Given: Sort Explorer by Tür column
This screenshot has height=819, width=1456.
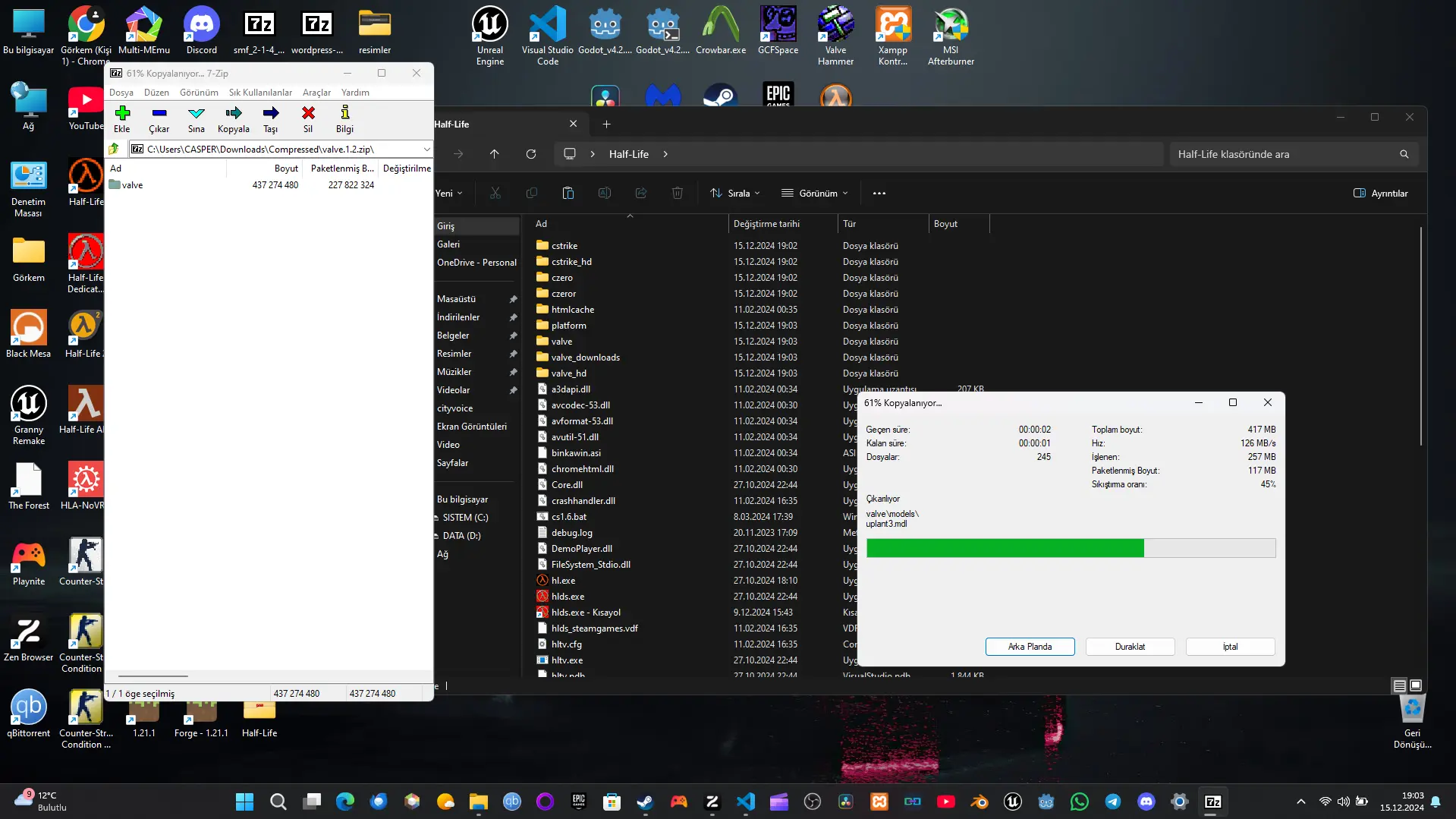Looking at the screenshot, I should coord(883,224).
